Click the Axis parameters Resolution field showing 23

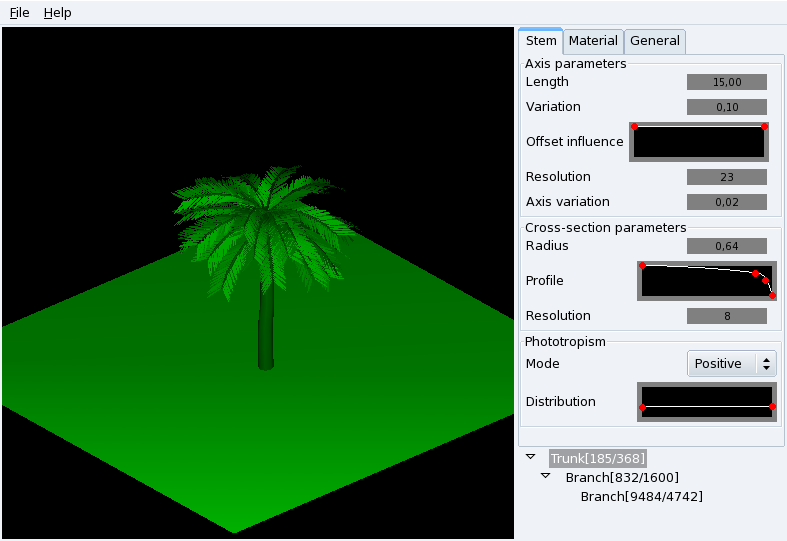point(727,177)
